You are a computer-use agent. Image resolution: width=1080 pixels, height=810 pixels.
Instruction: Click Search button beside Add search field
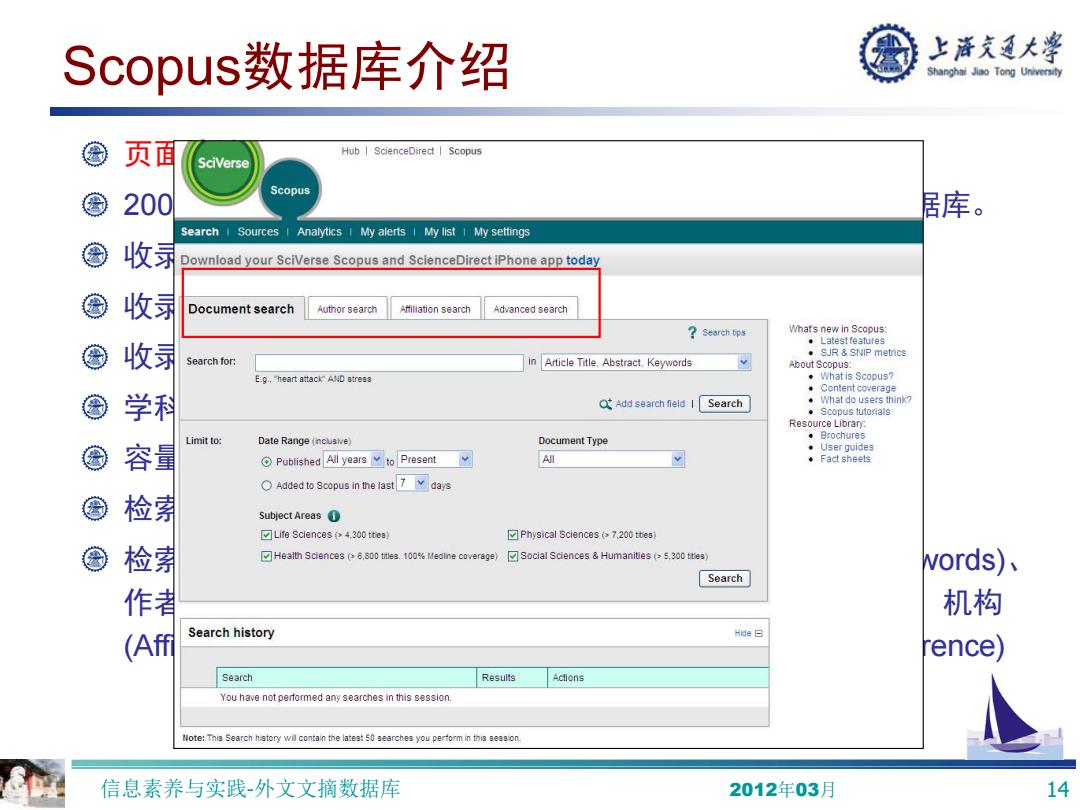[x=725, y=404]
